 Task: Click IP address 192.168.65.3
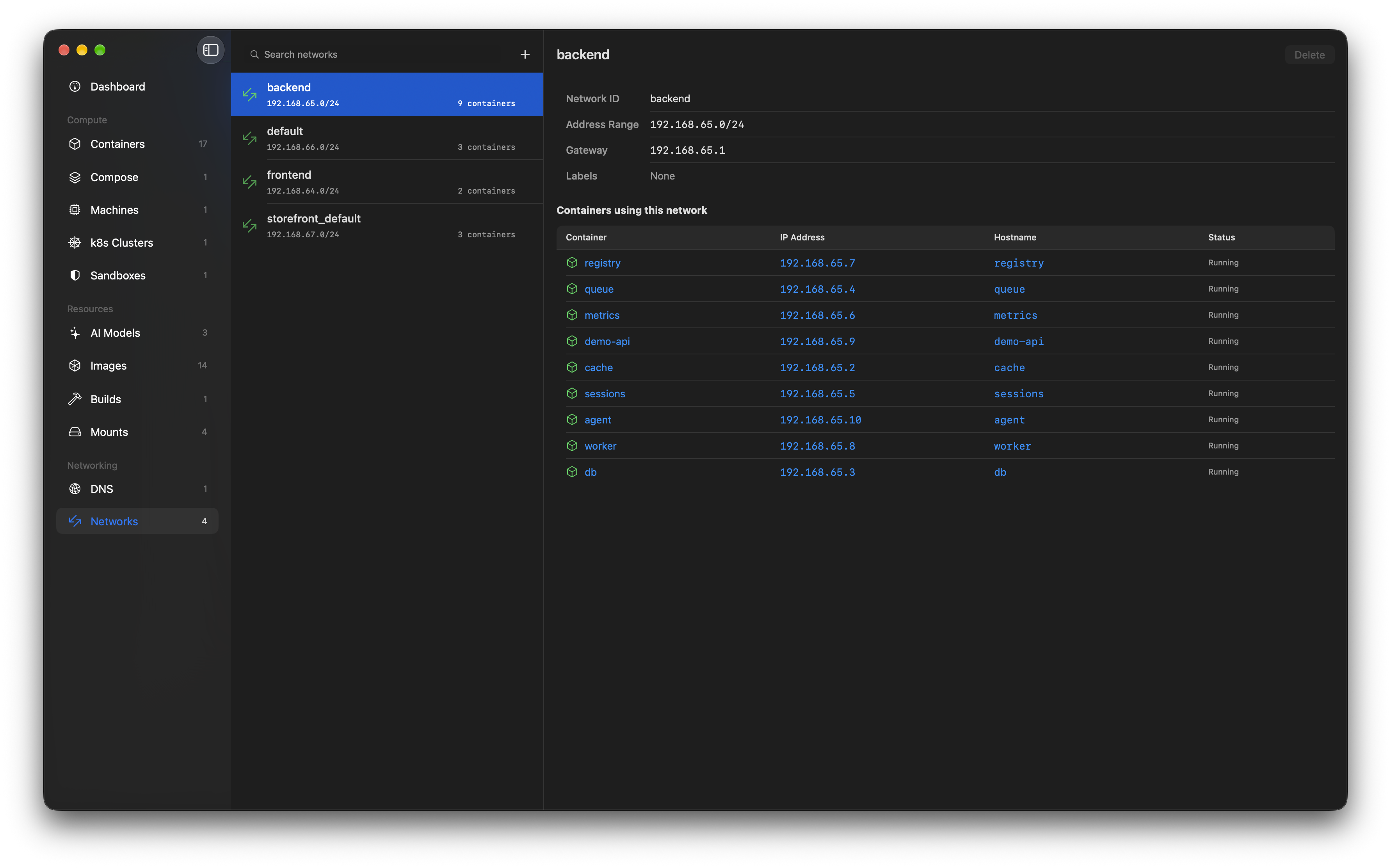tap(817, 473)
